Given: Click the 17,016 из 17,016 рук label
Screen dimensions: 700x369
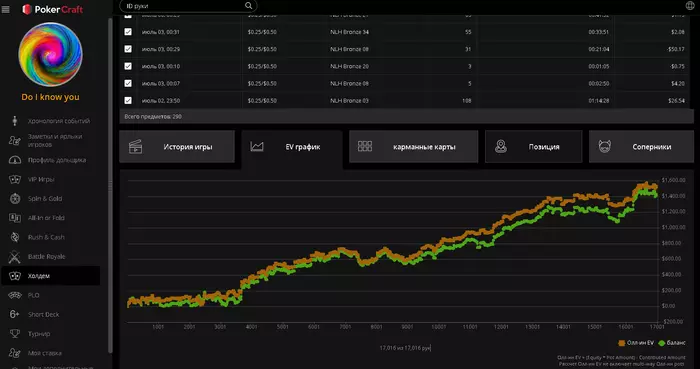Looking at the screenshot, I should coord(405,348).
